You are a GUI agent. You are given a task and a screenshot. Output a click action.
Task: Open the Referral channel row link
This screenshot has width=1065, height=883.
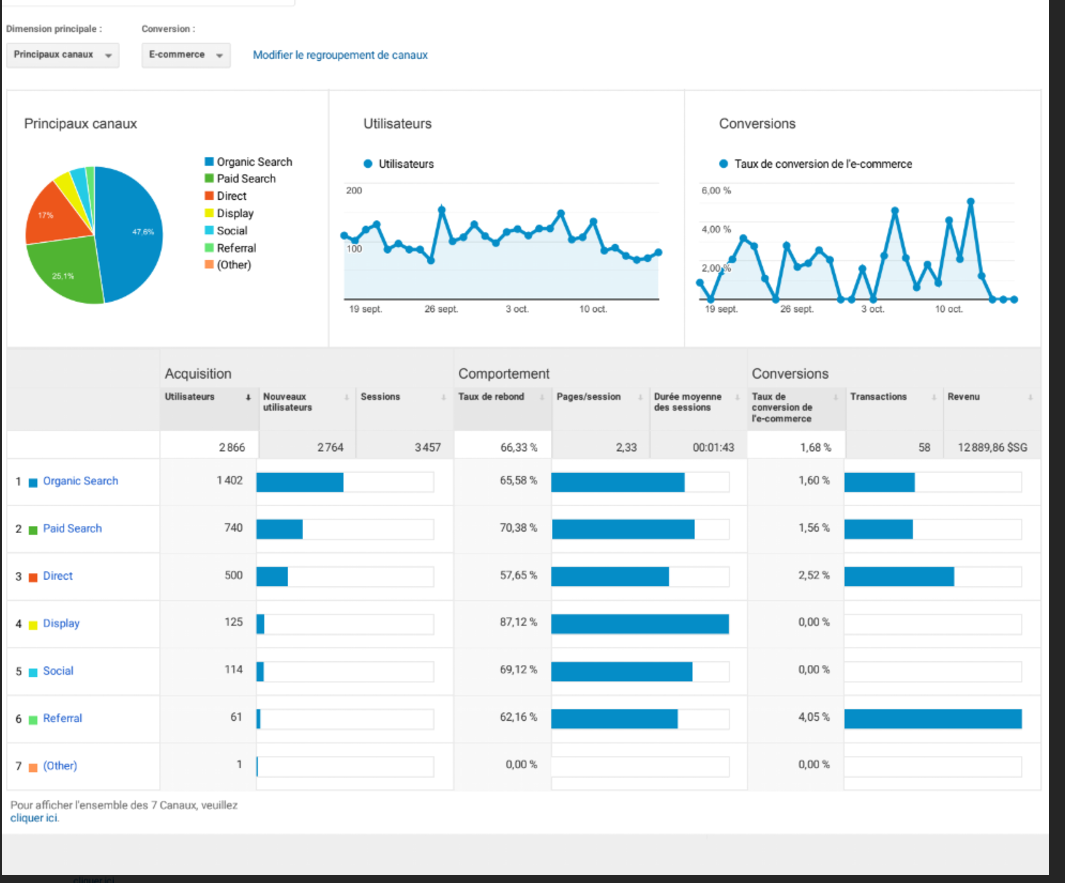[62, 718]
